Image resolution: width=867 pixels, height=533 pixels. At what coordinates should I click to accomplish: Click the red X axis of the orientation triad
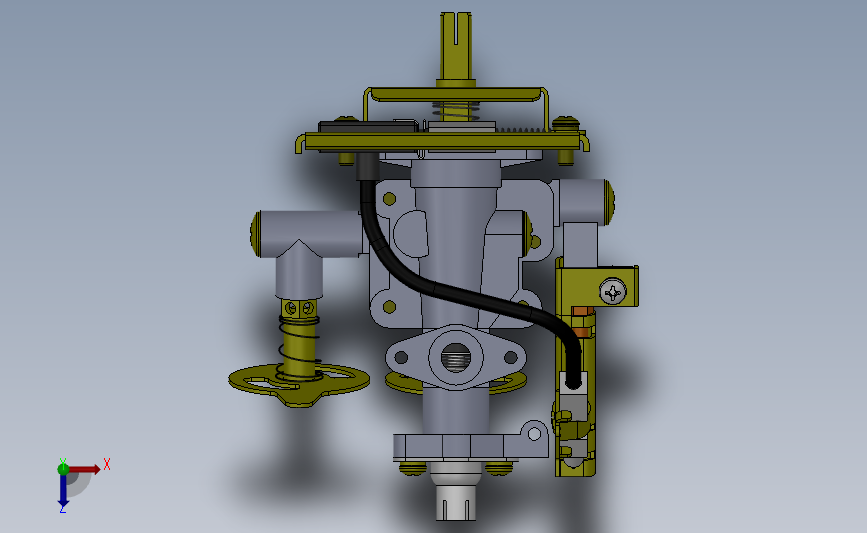pyautogui.click(x=84, y=469)
